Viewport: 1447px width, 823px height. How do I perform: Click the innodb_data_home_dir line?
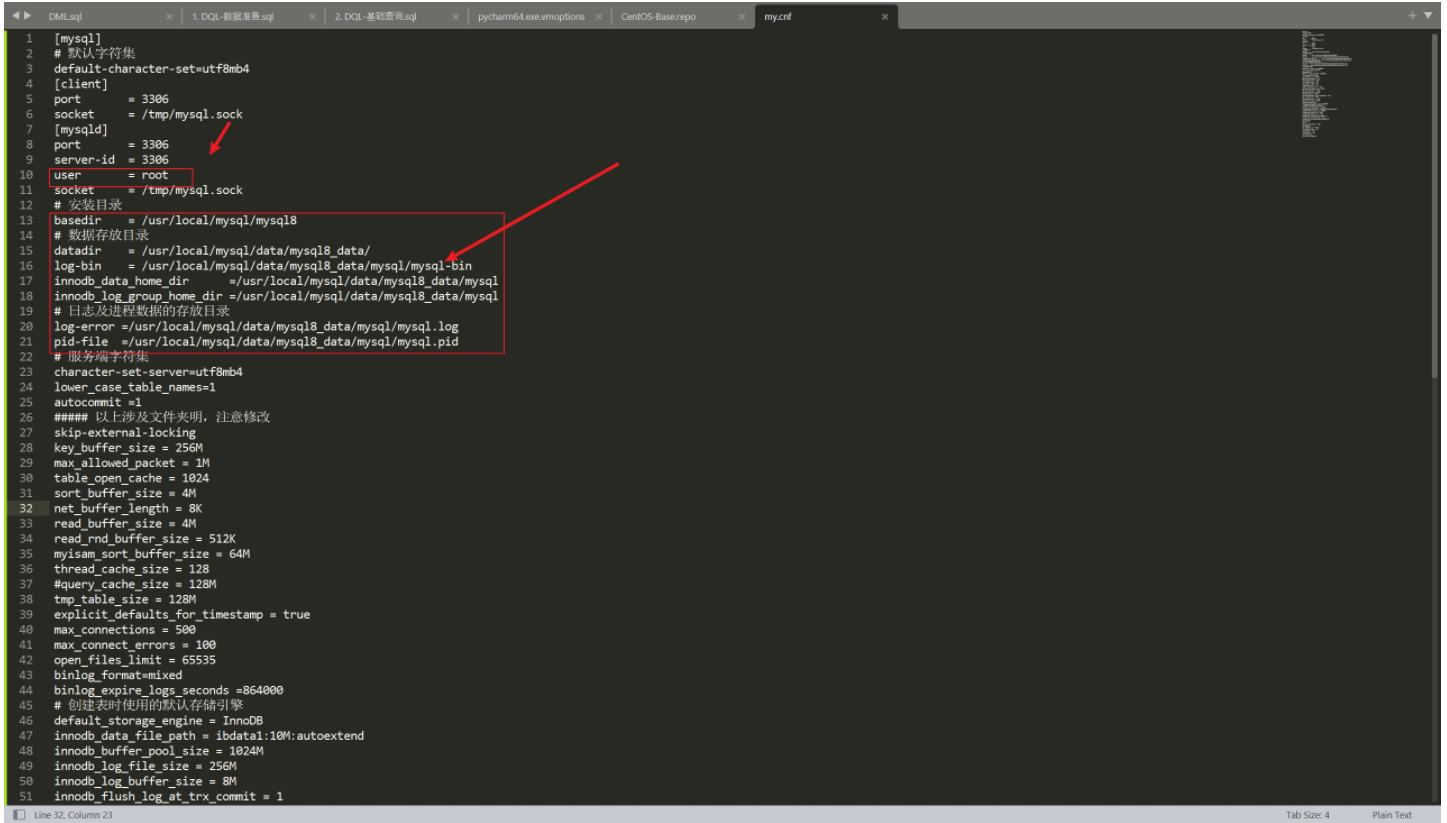(276, 281)
